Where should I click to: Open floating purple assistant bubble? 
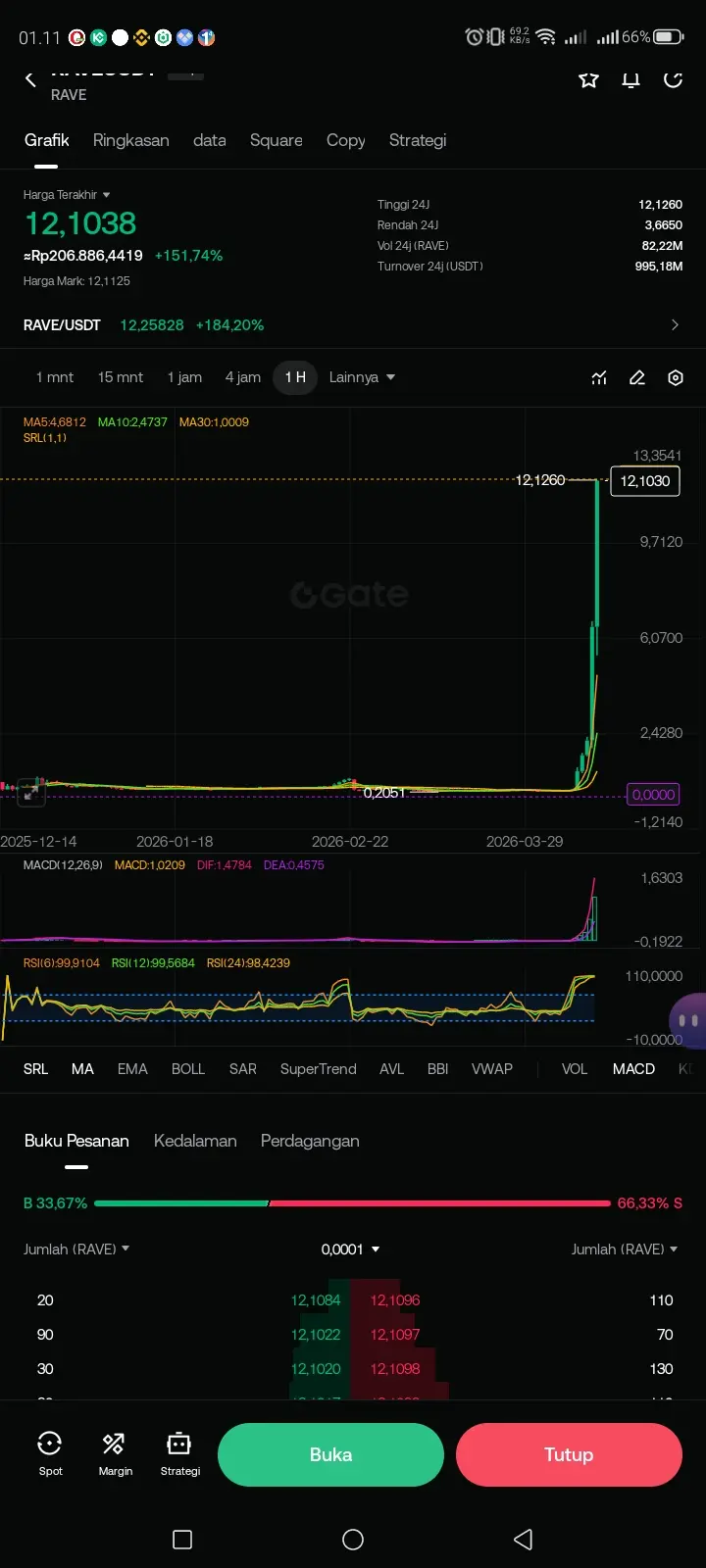(x=688, y=1020)
